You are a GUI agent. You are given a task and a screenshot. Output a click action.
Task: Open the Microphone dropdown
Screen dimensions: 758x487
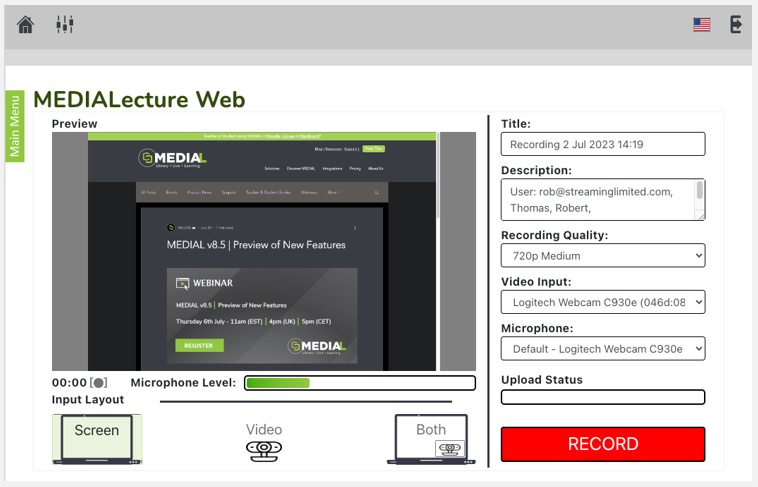[x=603, y=349]
